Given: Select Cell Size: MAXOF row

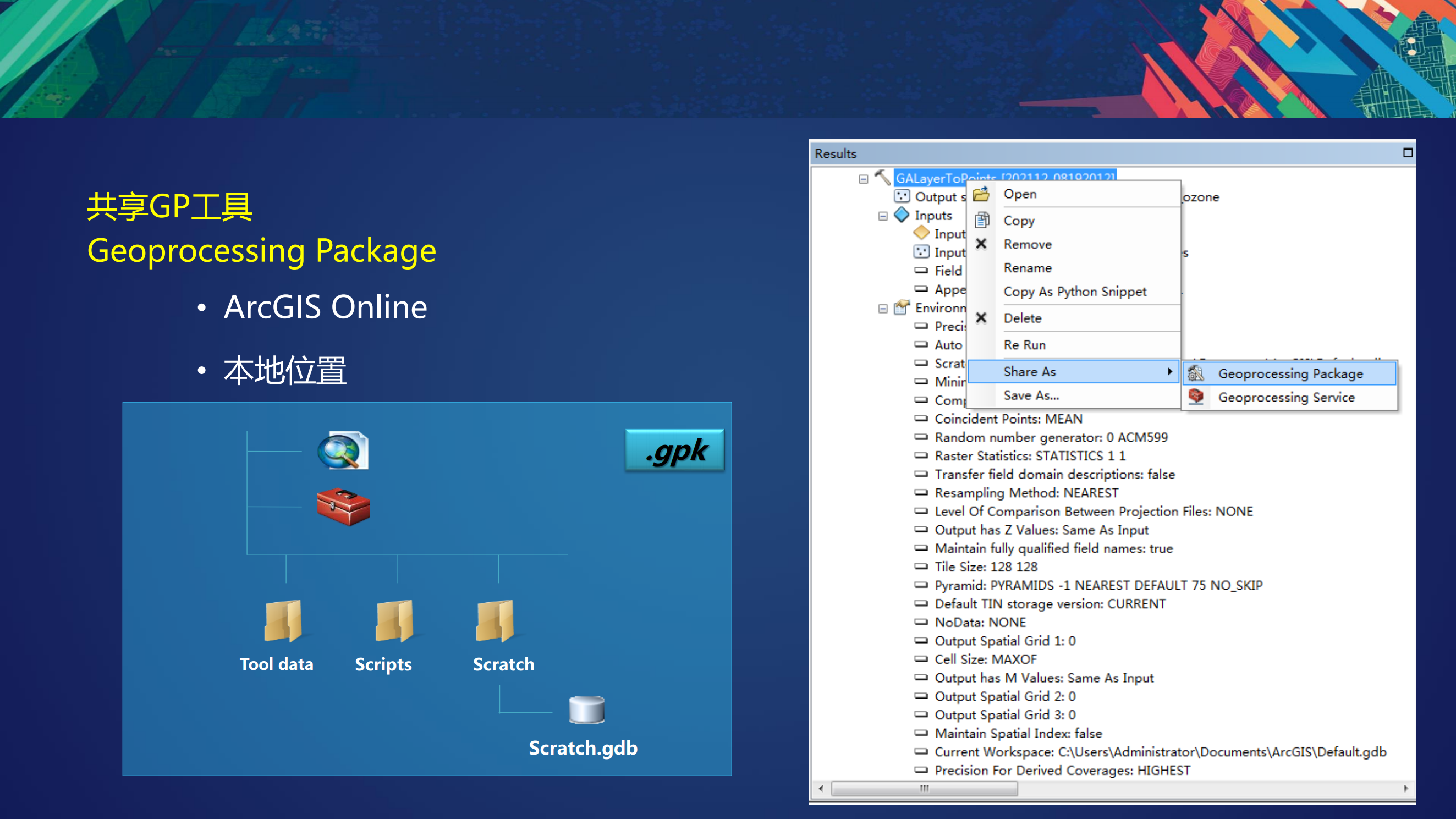Looking at the screenshot, I should (x=986, y=659).
